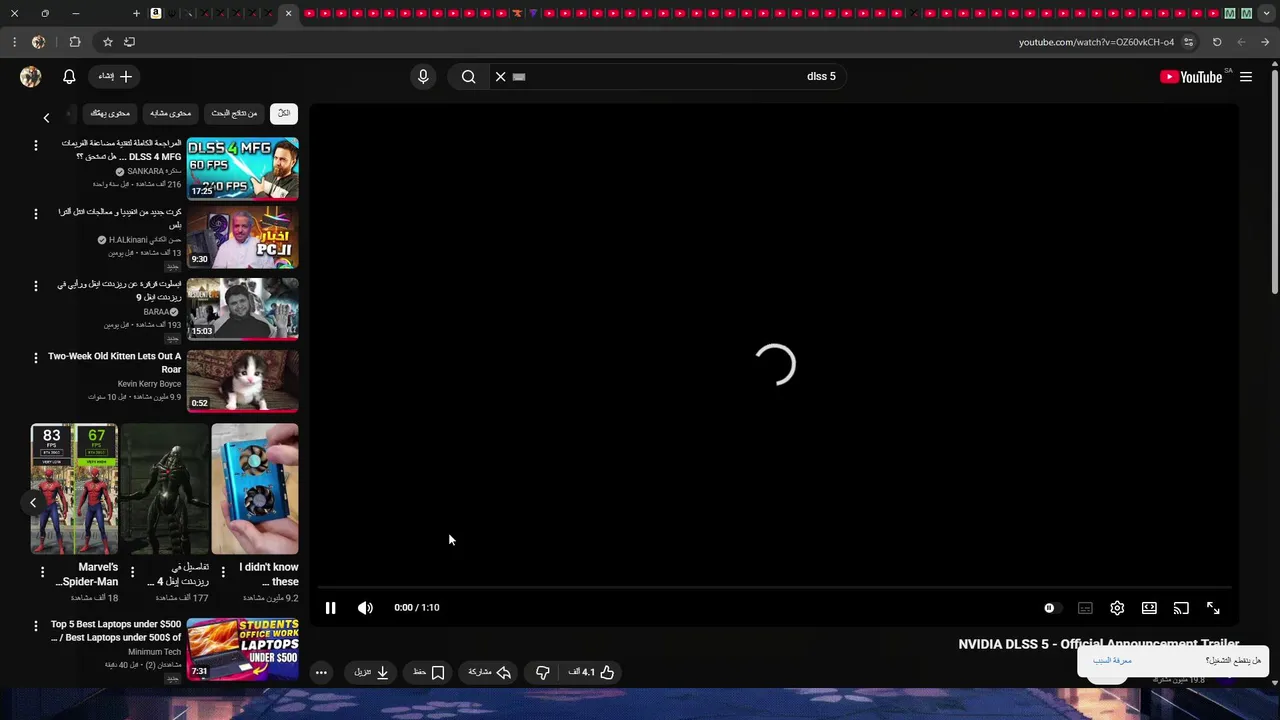Image resolution: width=1280 pixels, height=720 pixels.
Task: Open SANKARA channel name link
Action: (152, 171)
